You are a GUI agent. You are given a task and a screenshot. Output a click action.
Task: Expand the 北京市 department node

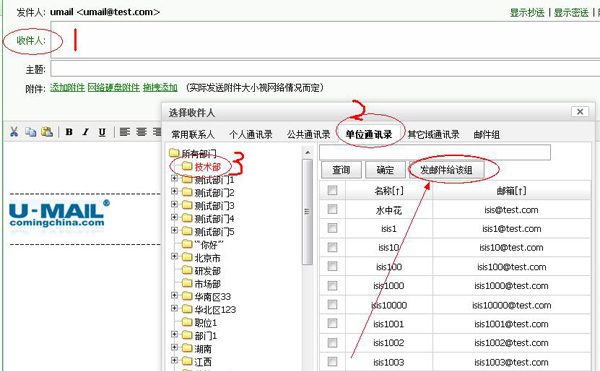coord(174,256)
